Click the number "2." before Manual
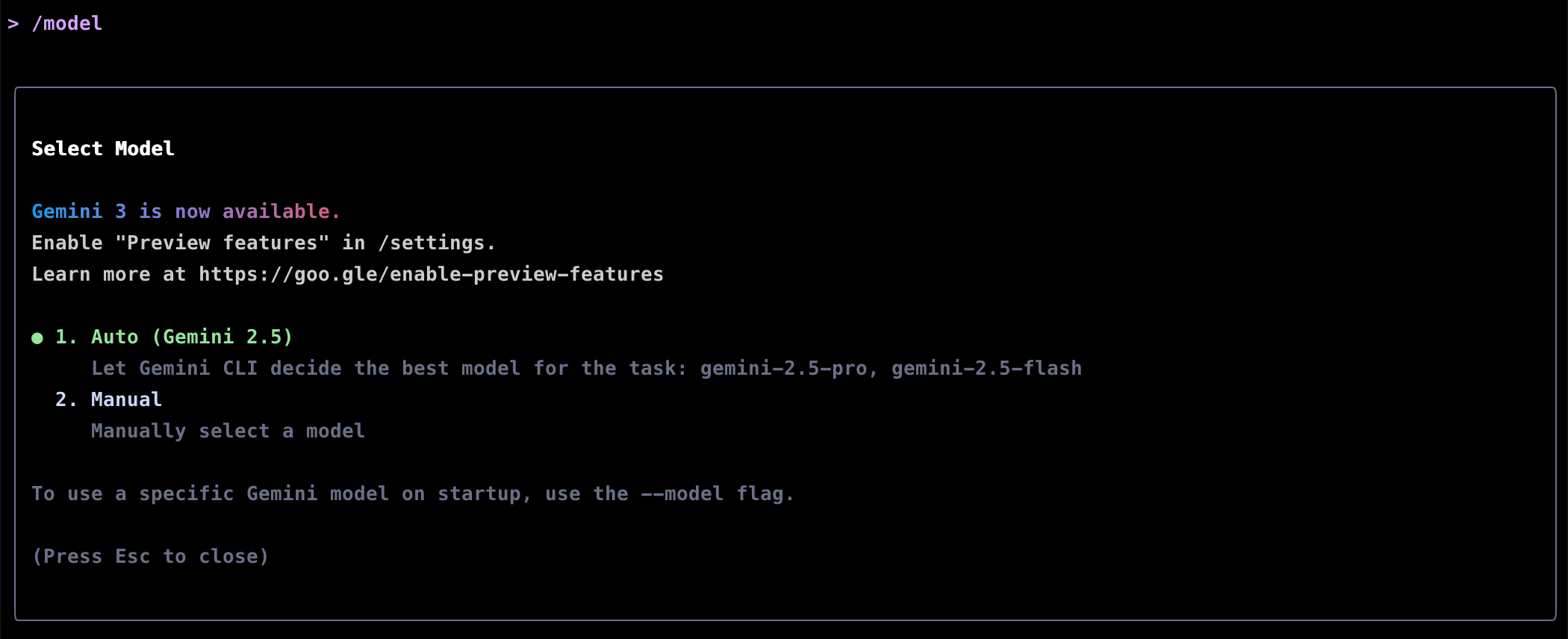This screenshot has height=639, width=1568. pyautogui.click(x=66, y=399)
